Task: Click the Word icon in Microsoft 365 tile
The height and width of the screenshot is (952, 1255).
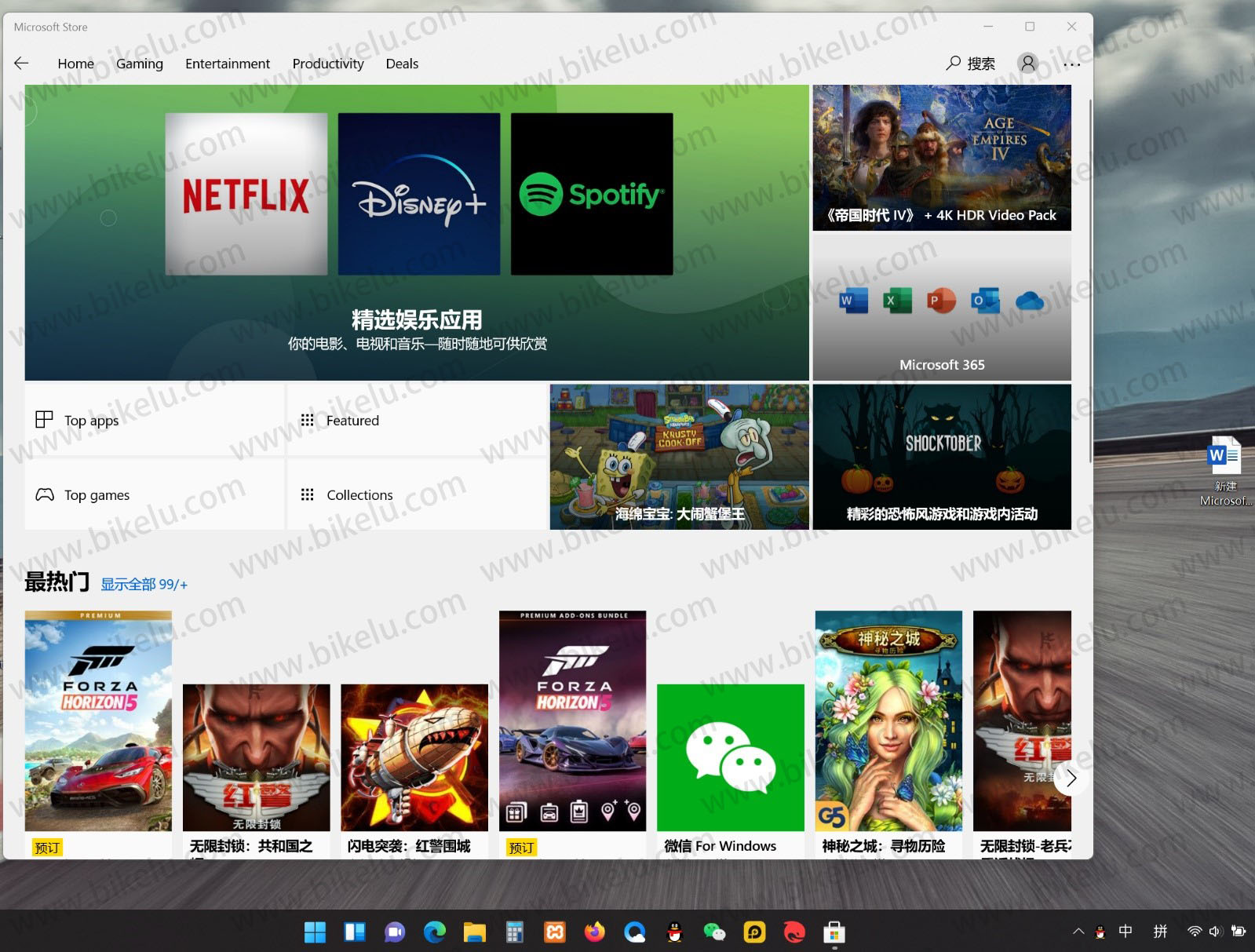Action: [853, 301]
